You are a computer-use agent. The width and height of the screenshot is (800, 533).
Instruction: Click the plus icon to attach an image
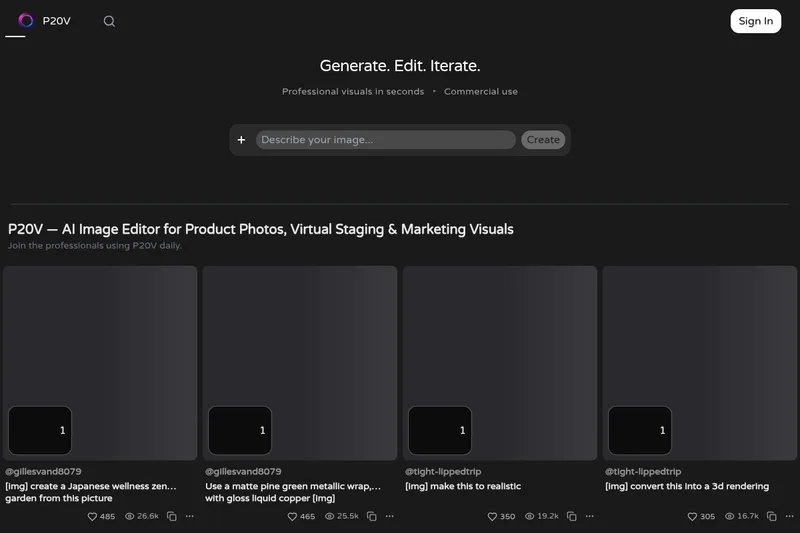pyautogui.click(x=241, y=140)
